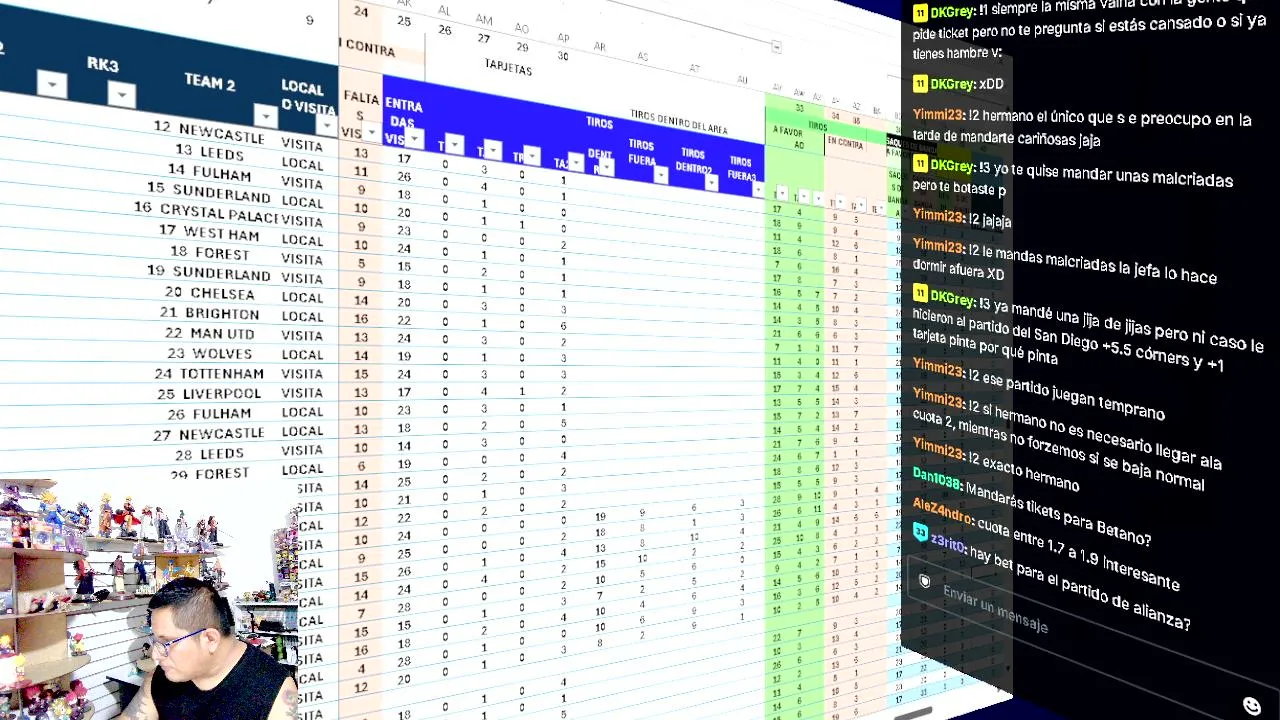The height and width of the screenshot is (720, 1280).
Task: Click the message 'cuota entre 1.7 a 1.9 interesante'
Action: (1078, 552)
